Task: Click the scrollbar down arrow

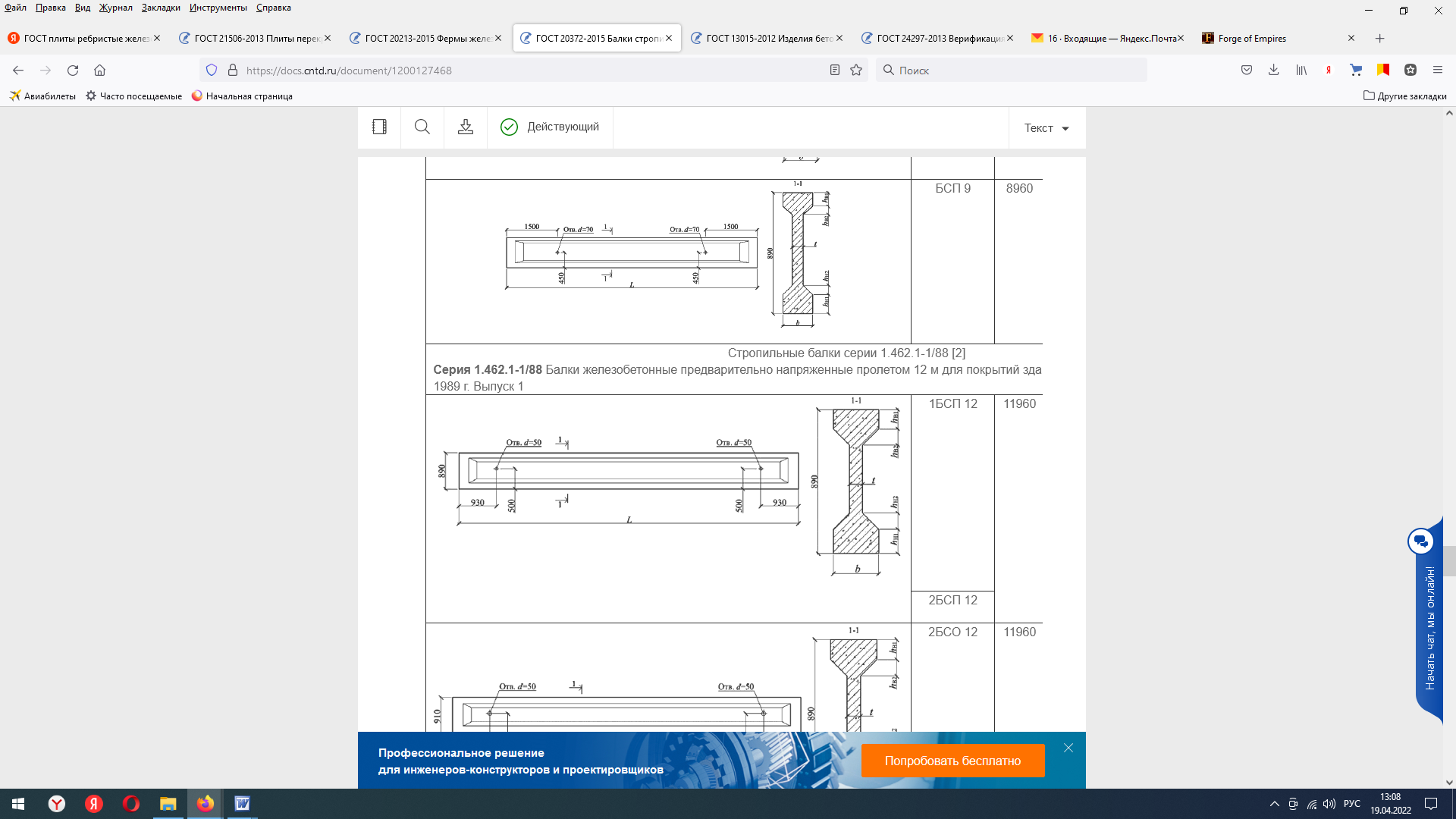Action: click(x=1449, y=783)
